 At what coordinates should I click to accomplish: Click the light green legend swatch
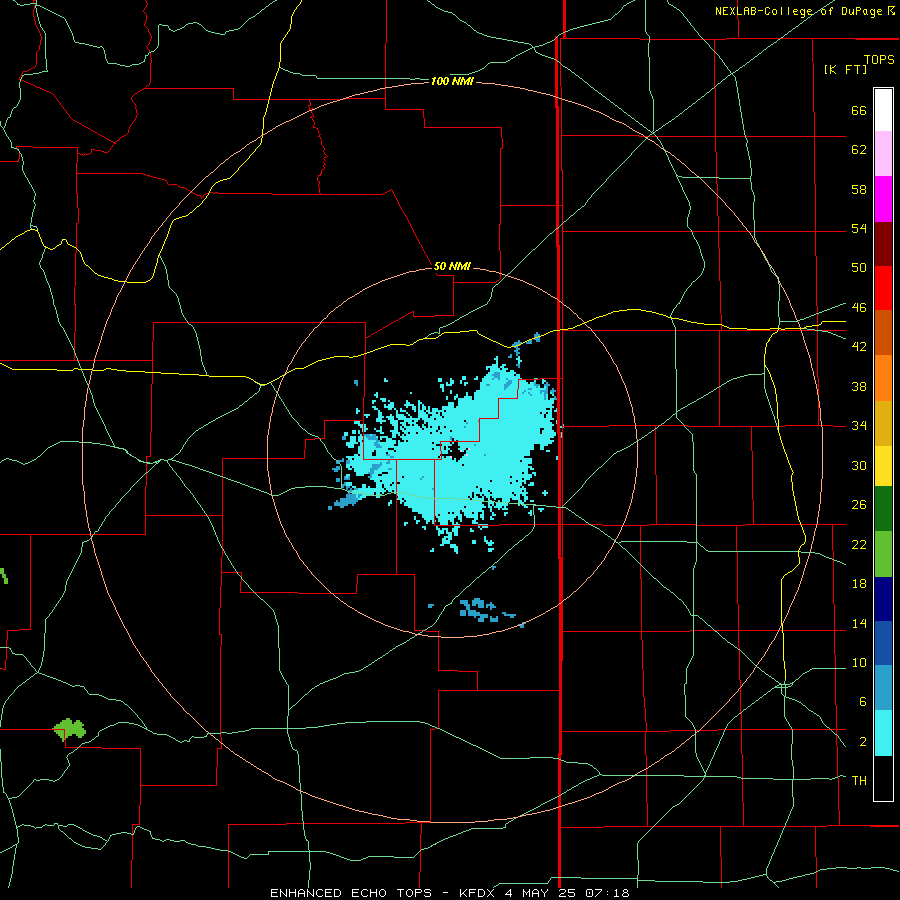click(883, 554)
